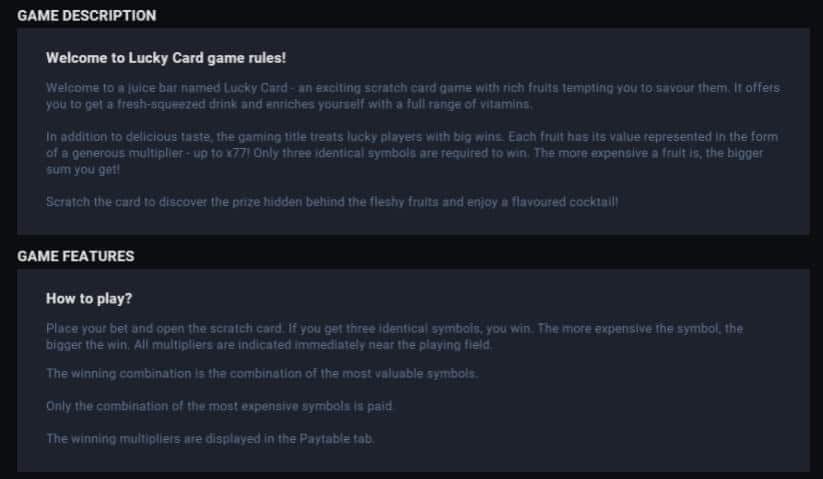The height and width of the screenshot is (479, 823).
Task: Click the sentence mentioning the Paytable tab
Action: (210, 439)
